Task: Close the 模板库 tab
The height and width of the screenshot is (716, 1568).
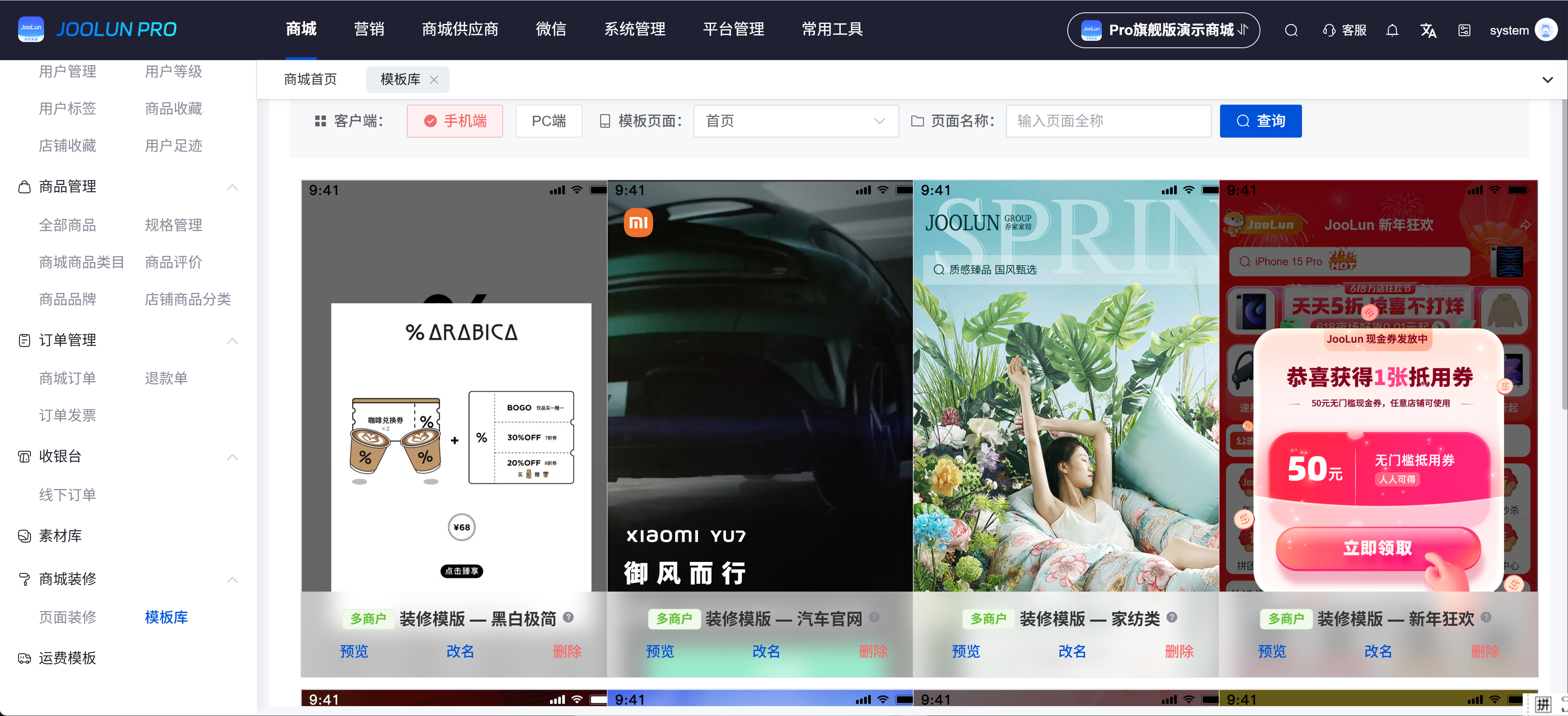Action: click(434, 80)
